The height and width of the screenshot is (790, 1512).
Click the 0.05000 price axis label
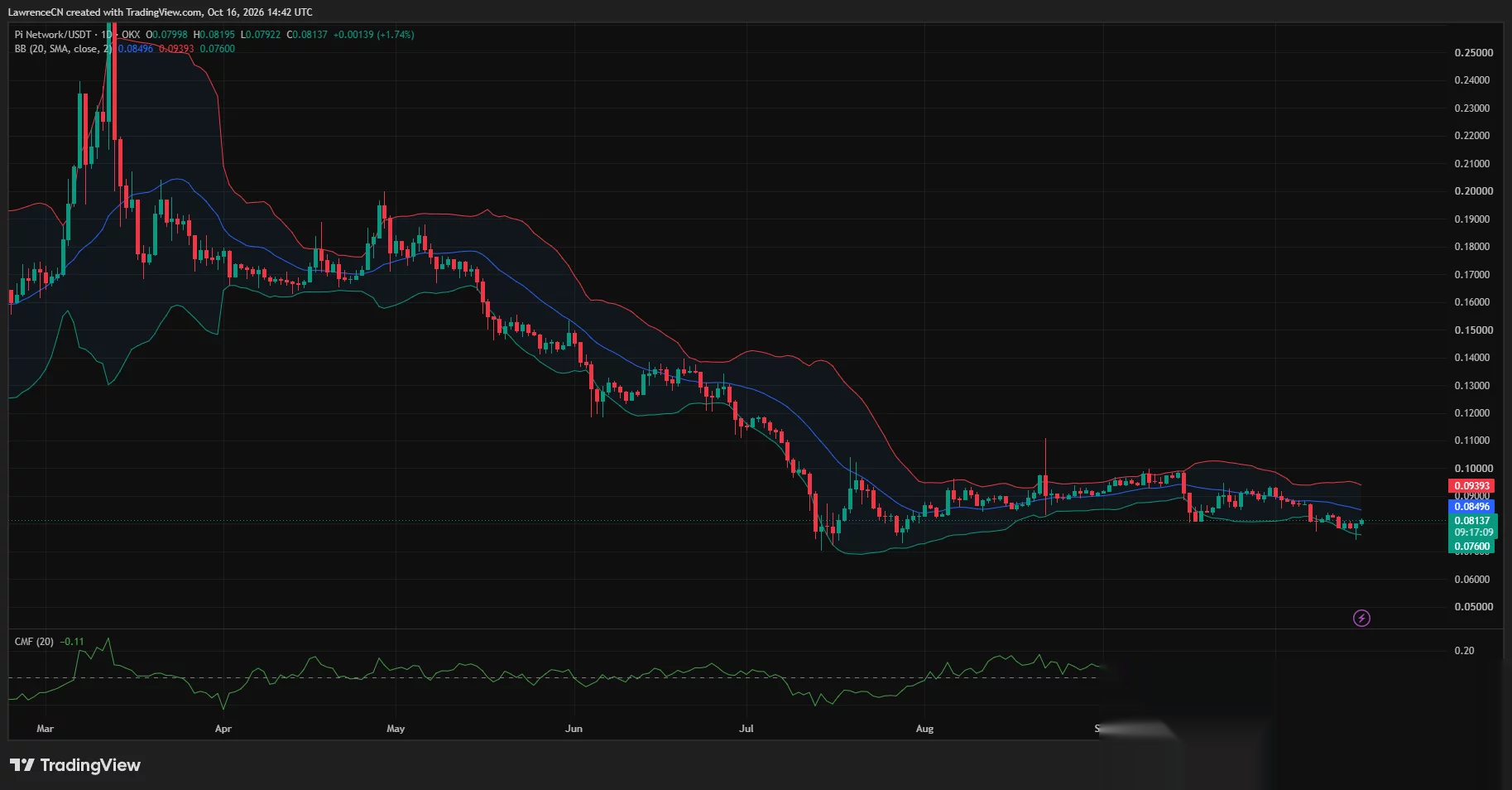tap(1473, 607)
